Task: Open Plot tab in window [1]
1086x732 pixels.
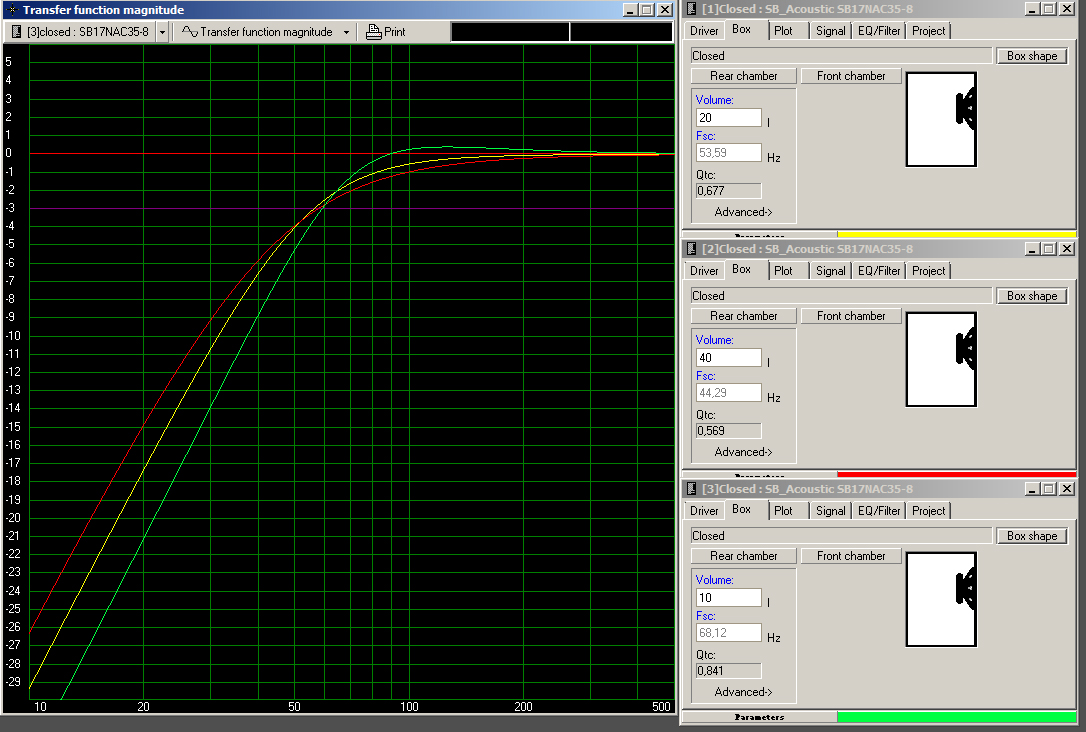Action: (x=783, y=30)
